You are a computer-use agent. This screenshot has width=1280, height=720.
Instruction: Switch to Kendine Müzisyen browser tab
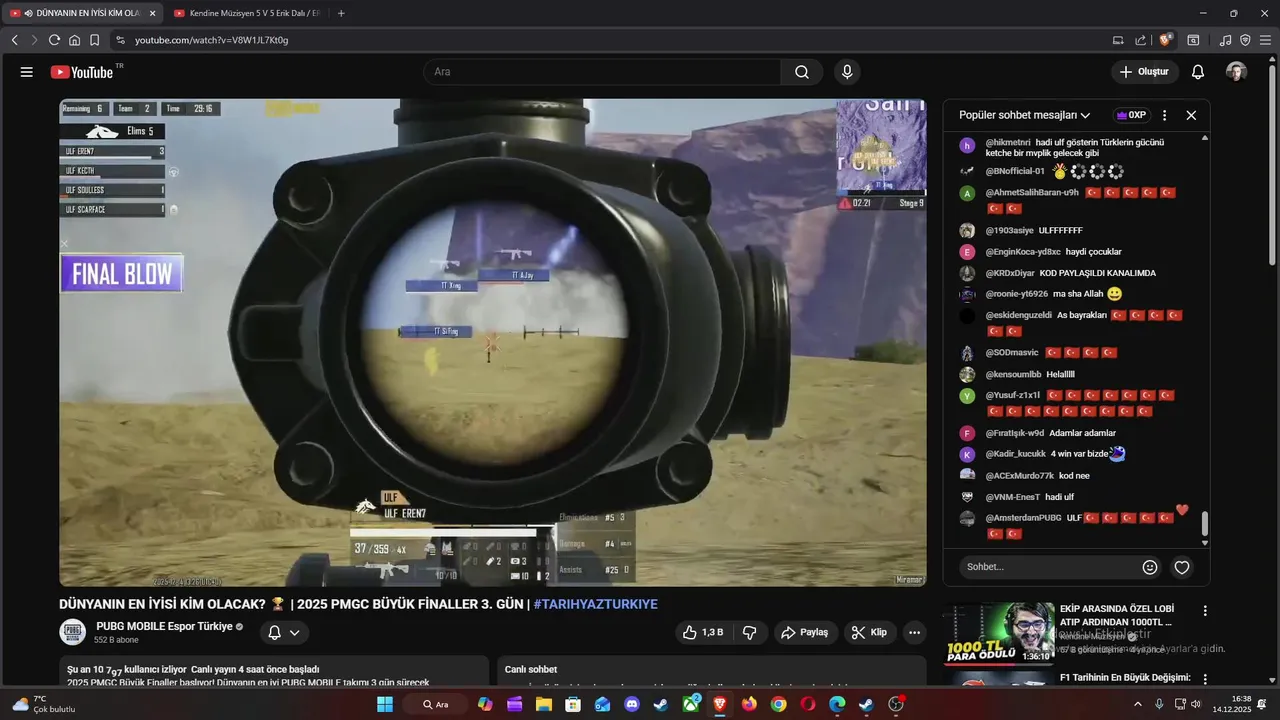pyautogui.click(x=246, y=13)
